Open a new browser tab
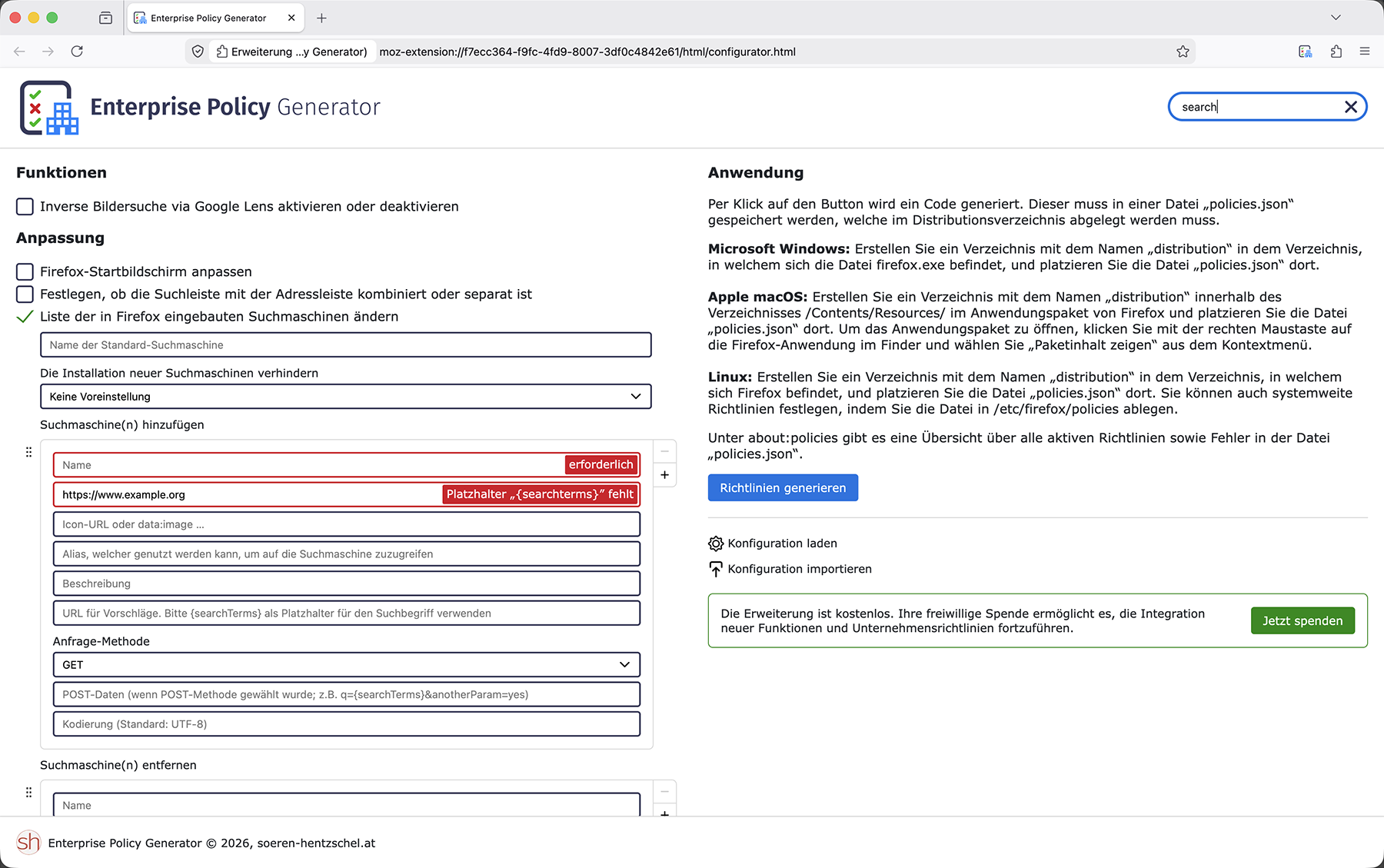This screenshot has width=1384, height=868. (x=321, y=18)
